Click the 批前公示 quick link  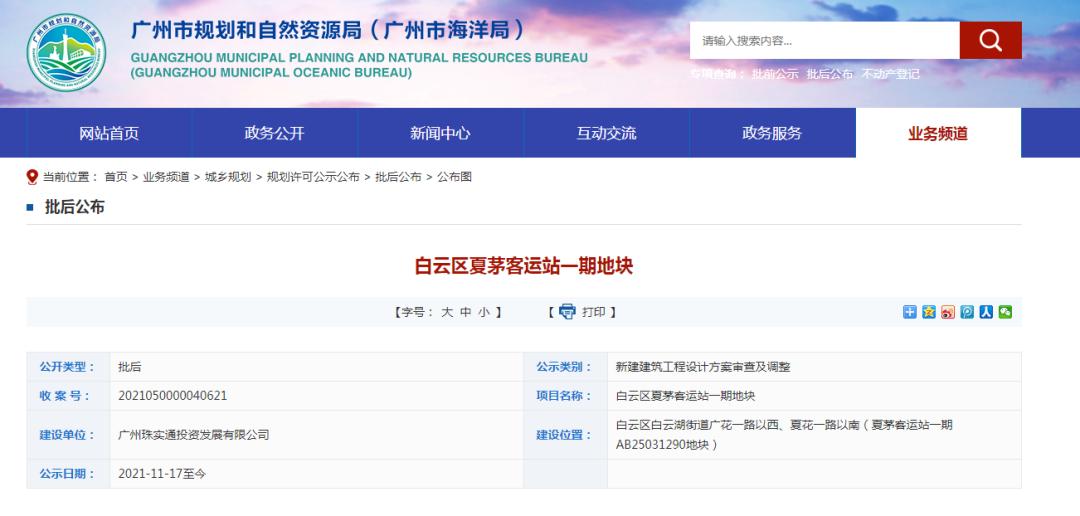click(x=775, y=75)
